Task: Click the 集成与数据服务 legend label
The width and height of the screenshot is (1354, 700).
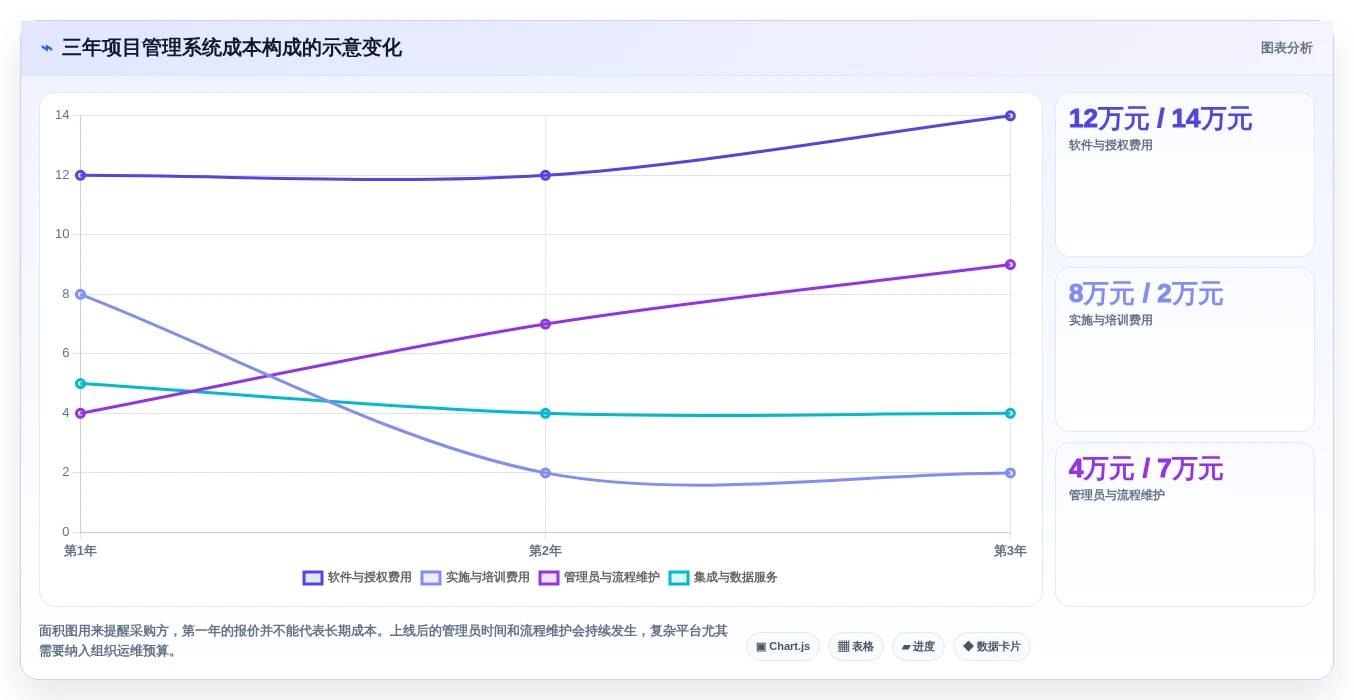Action: [736, 578]
